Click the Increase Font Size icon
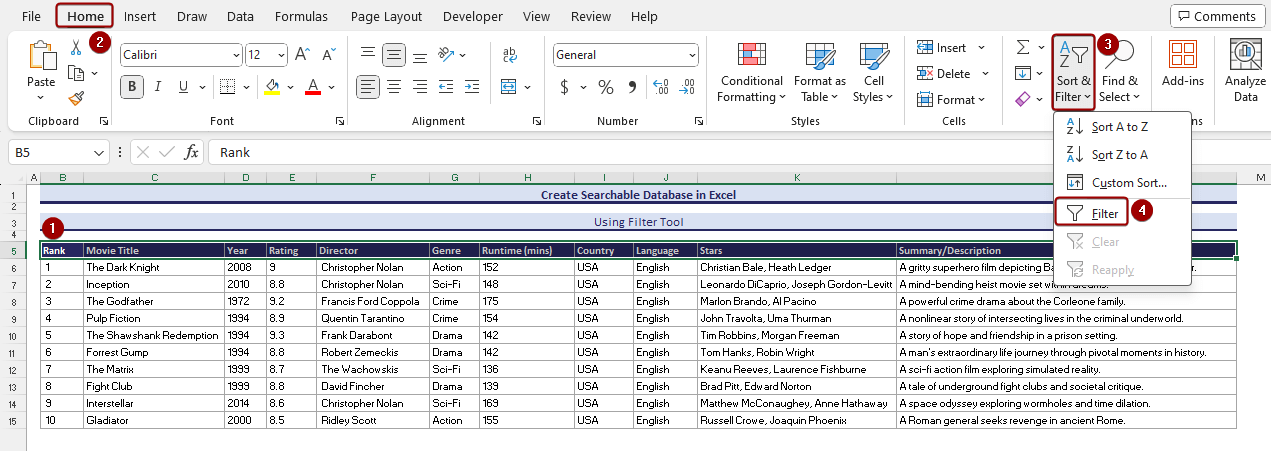This screenshot has width=1271, height=451. coord(302,55)
